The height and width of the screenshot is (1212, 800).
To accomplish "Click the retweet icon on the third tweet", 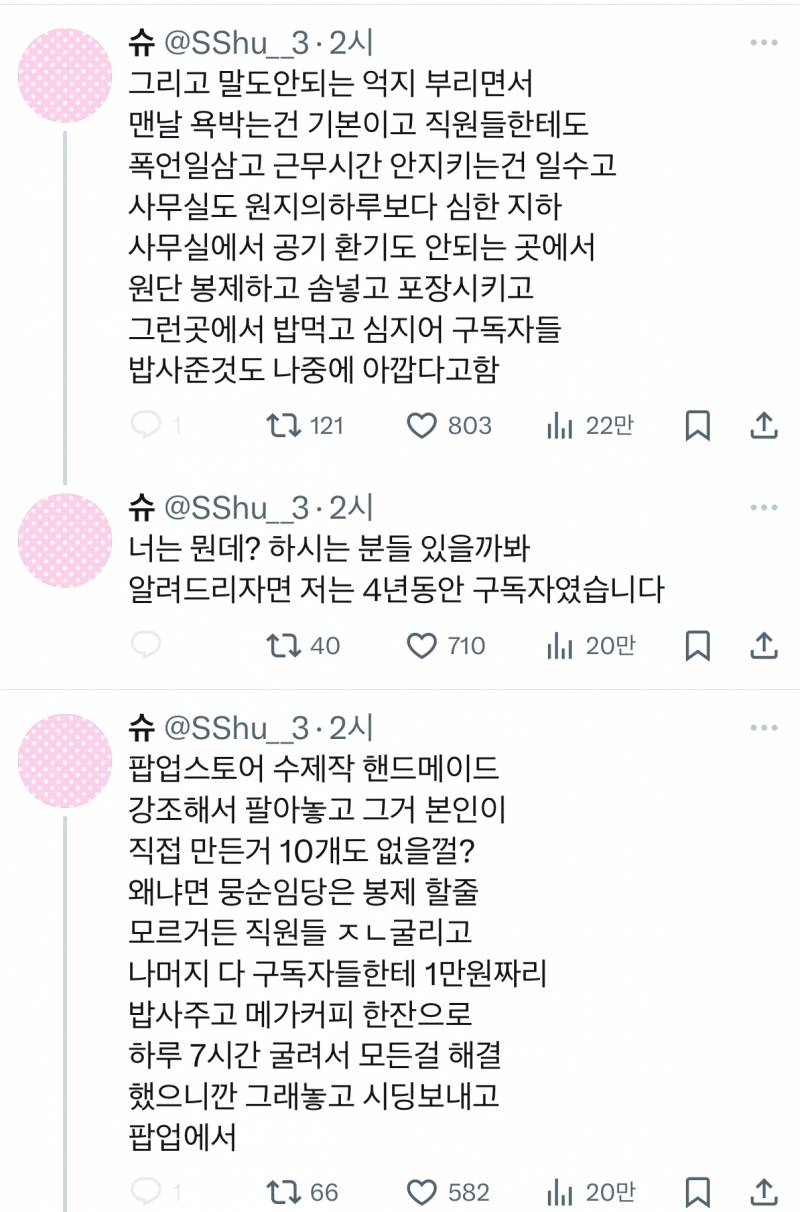I will (x=279, y=1192).
